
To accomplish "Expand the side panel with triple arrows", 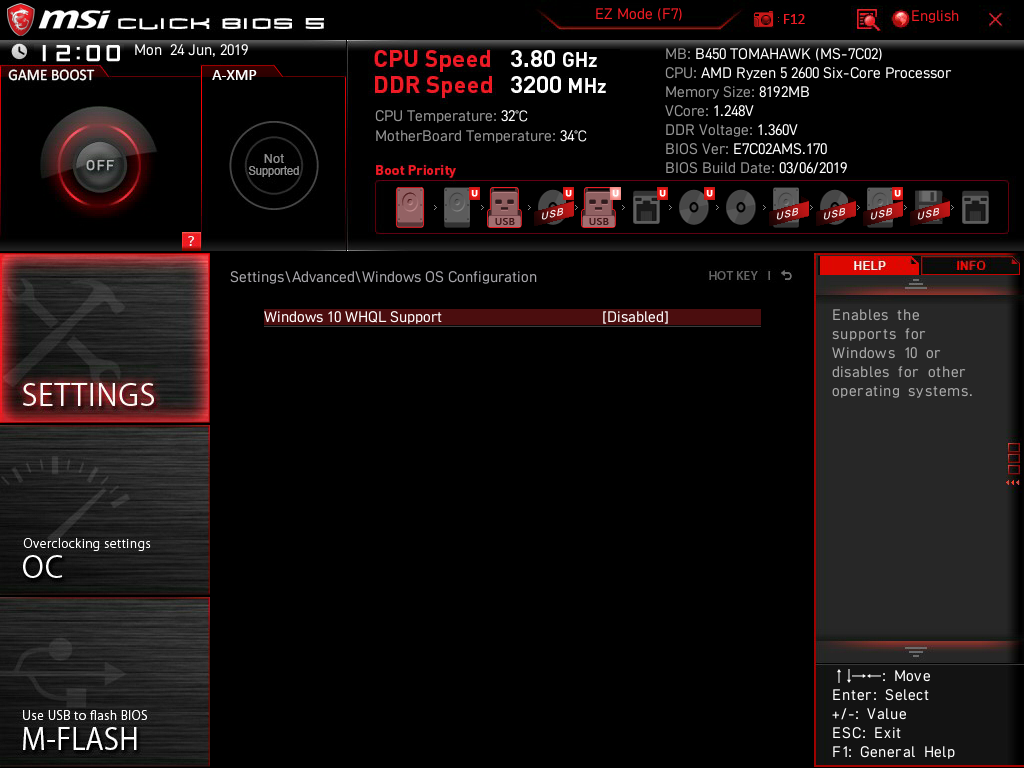I will (1012, 483).
